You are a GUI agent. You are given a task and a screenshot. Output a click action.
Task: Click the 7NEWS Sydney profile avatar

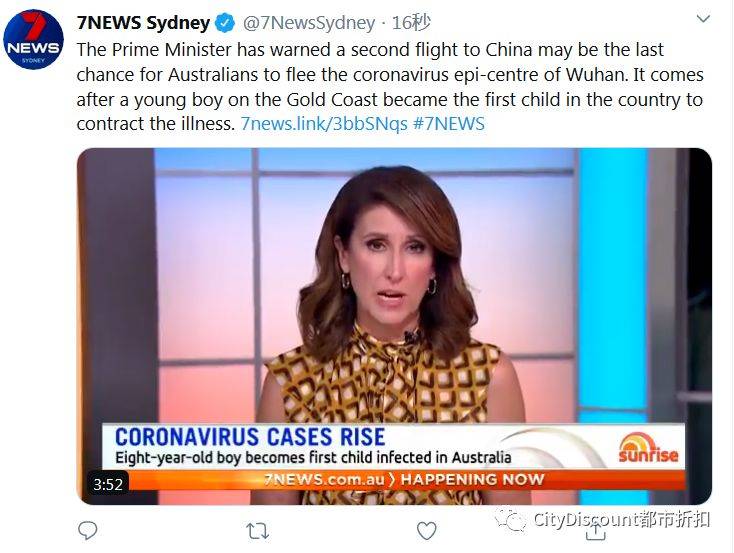[x=33, y=39]
